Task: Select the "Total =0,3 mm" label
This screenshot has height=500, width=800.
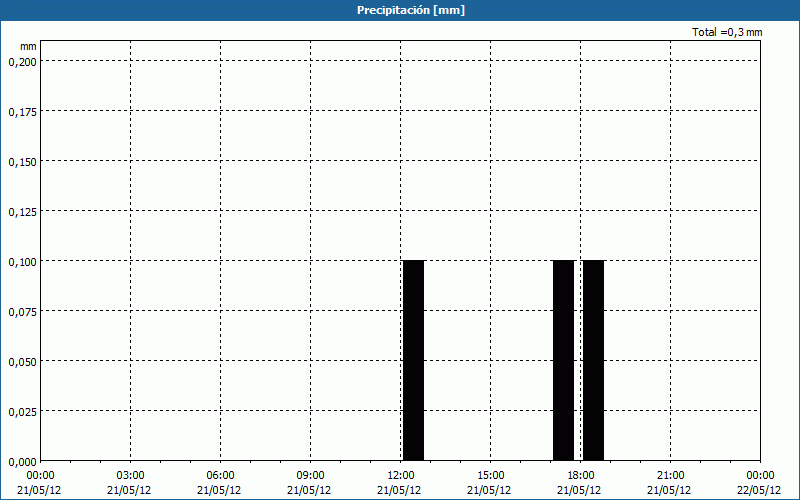Action: pyautogui.click(x=727, y=32)
